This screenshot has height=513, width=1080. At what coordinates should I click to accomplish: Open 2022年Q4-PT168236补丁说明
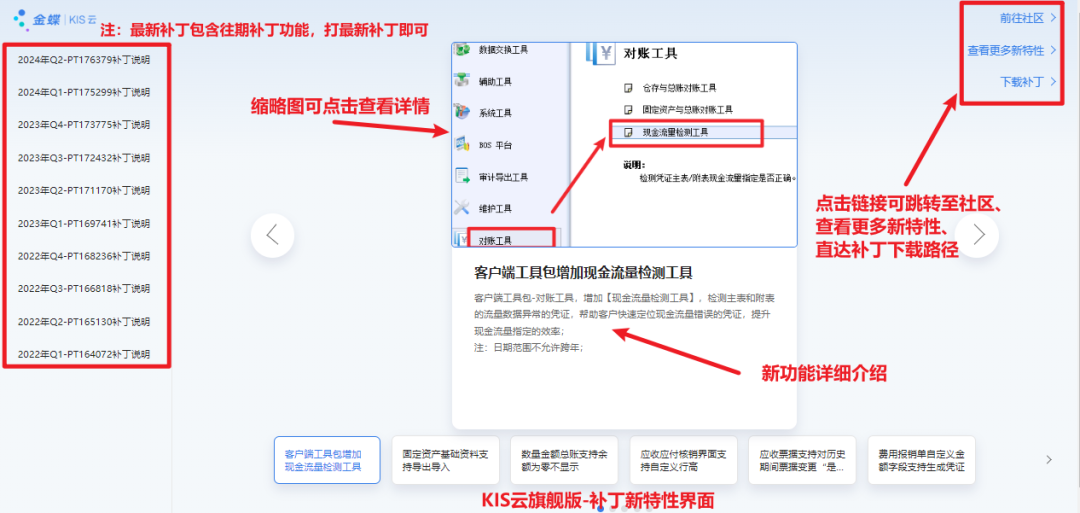pyautogui.click(x=84, y=256)
